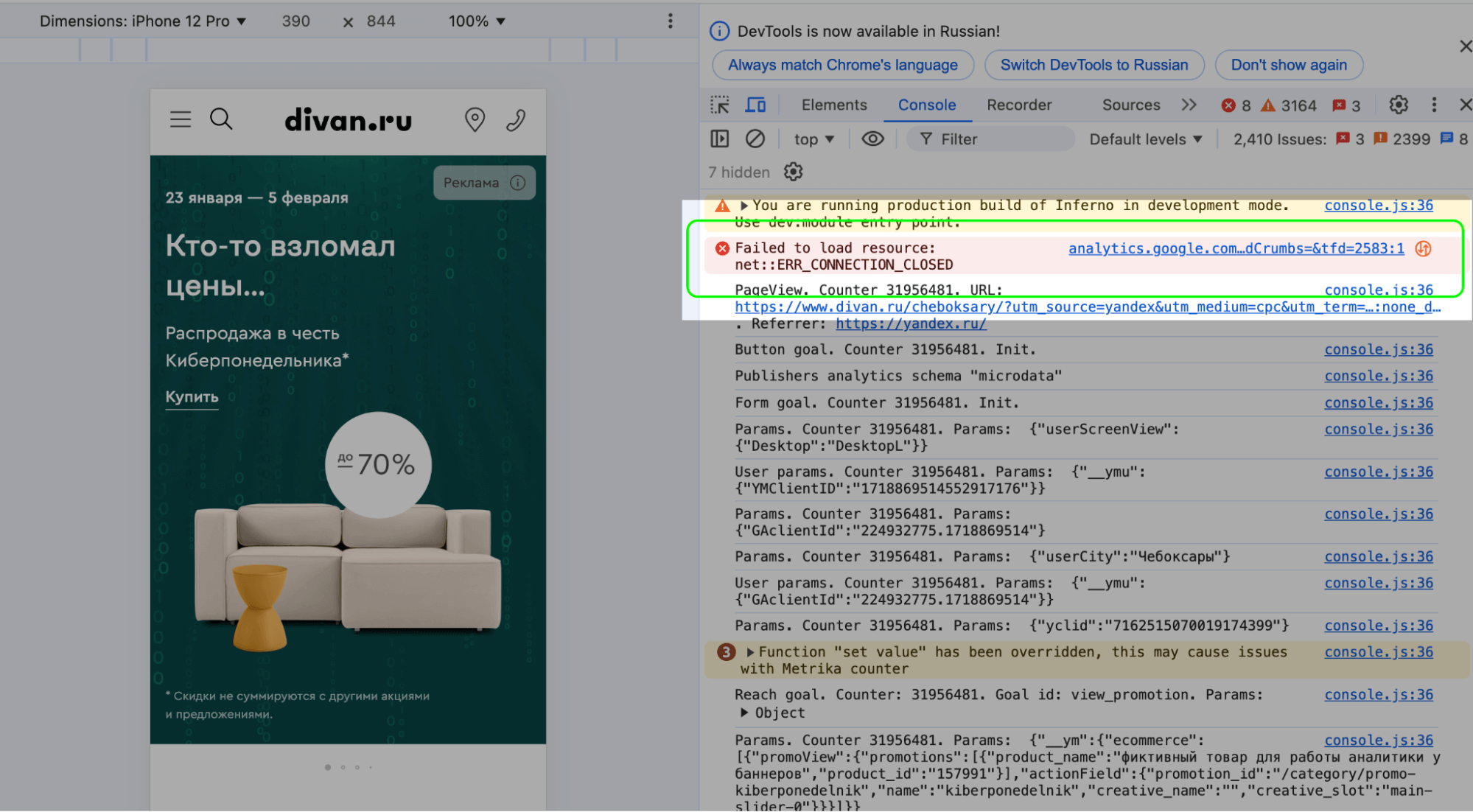Click the height field showing 844

(381, 21)
